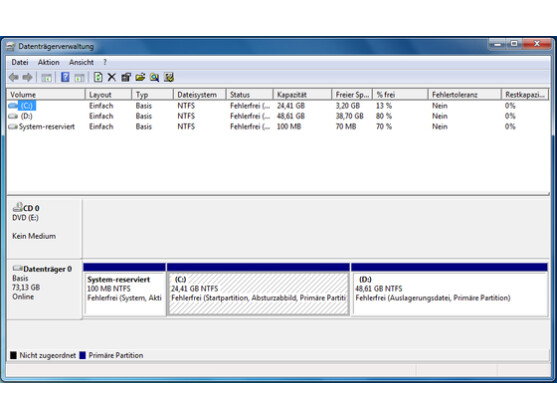Image resolution: width=557 pixels, height=418 pixels.
Task: Select the (C:) volume name in the list
Action: click(x=27, y=106)
